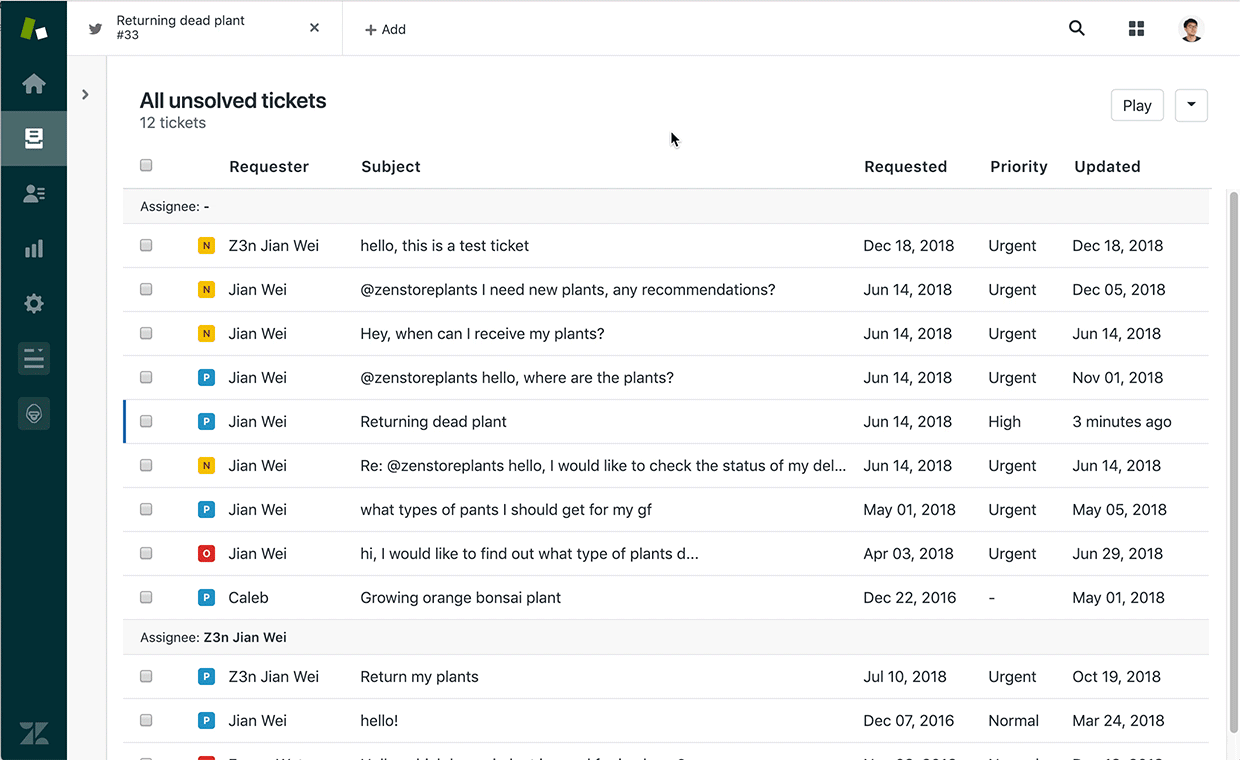Expand the views list side panel
This screenshot has height=760, width=1240.
coord(85,95)
